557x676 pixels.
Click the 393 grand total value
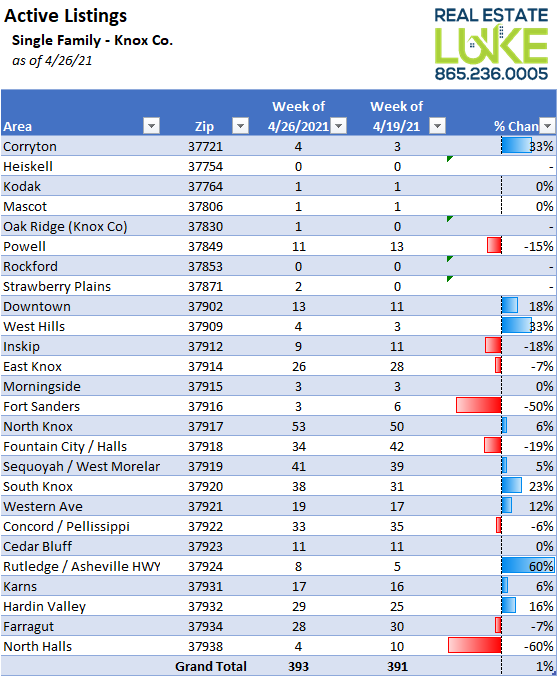tap(298, 667)
